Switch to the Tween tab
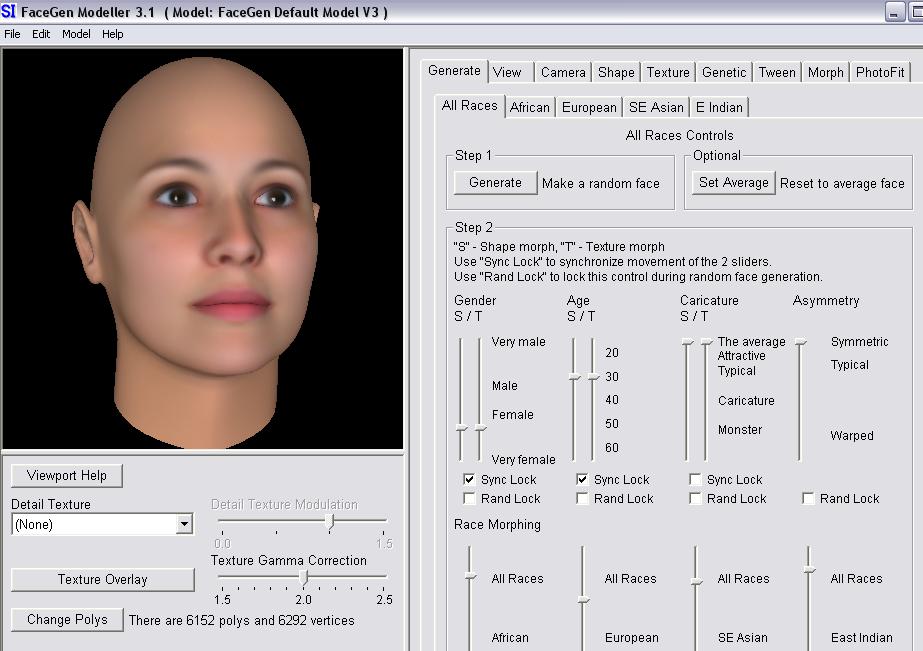 point(777,72)
